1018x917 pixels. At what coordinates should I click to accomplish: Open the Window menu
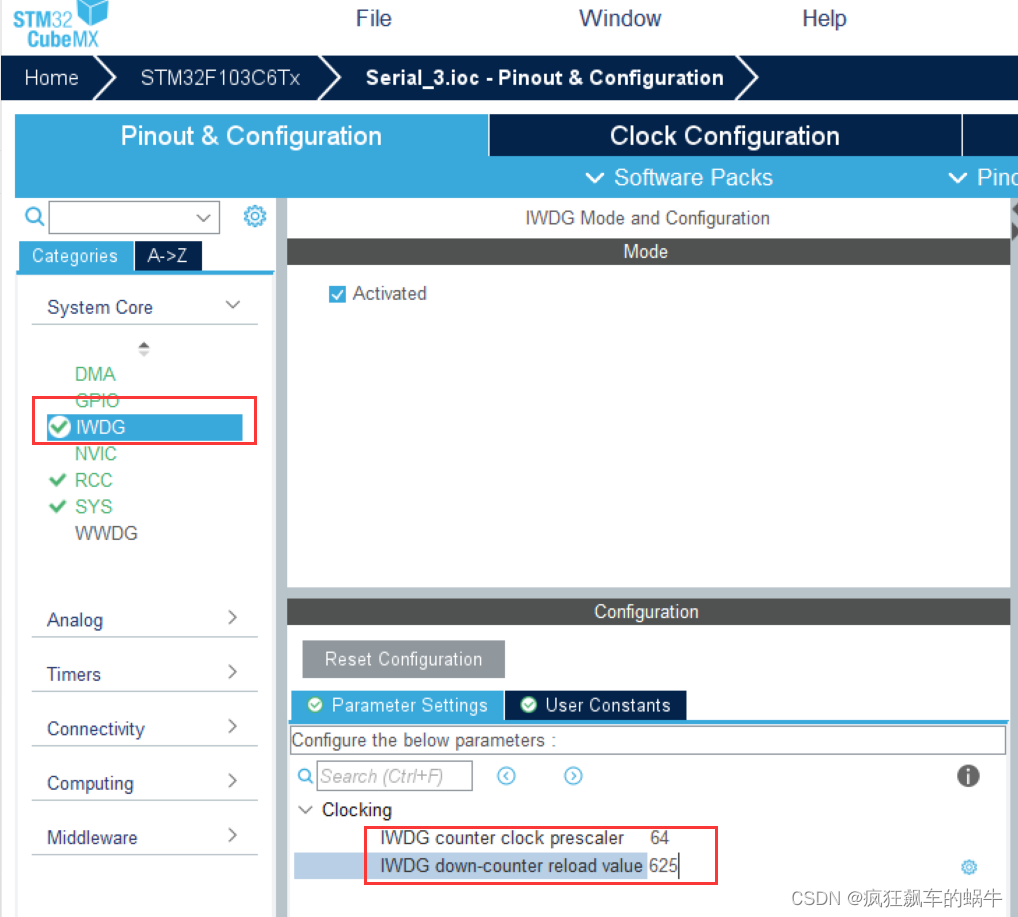(620, 18)
